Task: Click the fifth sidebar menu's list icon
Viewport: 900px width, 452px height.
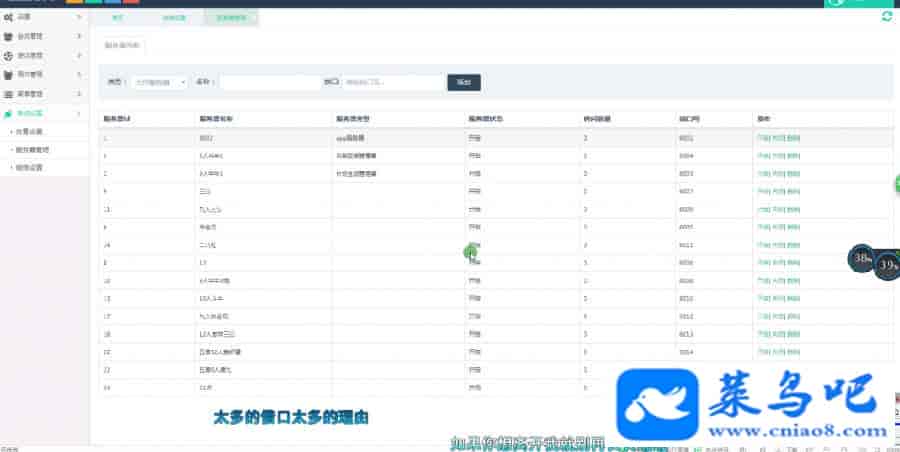Action: 8,93
